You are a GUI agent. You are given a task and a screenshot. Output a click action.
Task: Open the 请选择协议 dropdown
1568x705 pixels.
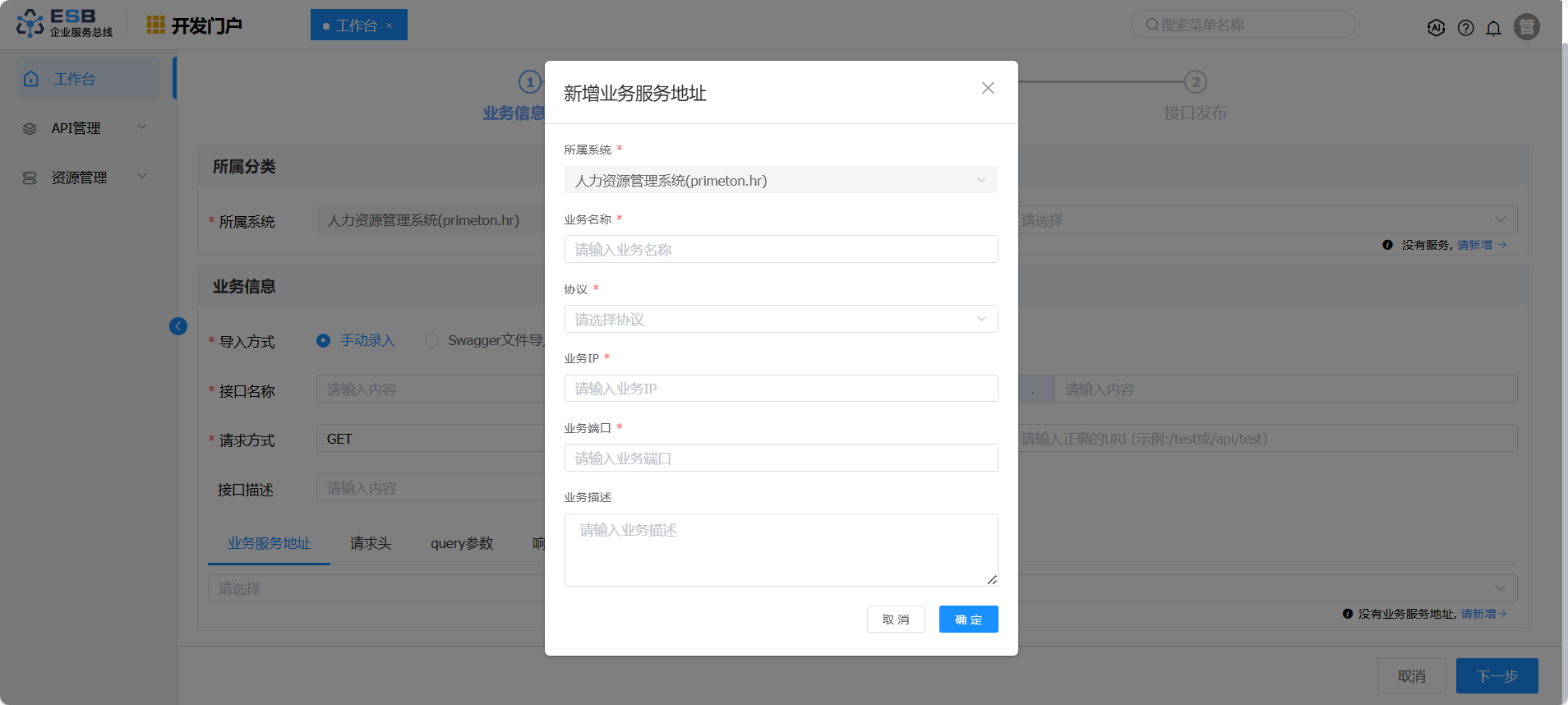781,319
